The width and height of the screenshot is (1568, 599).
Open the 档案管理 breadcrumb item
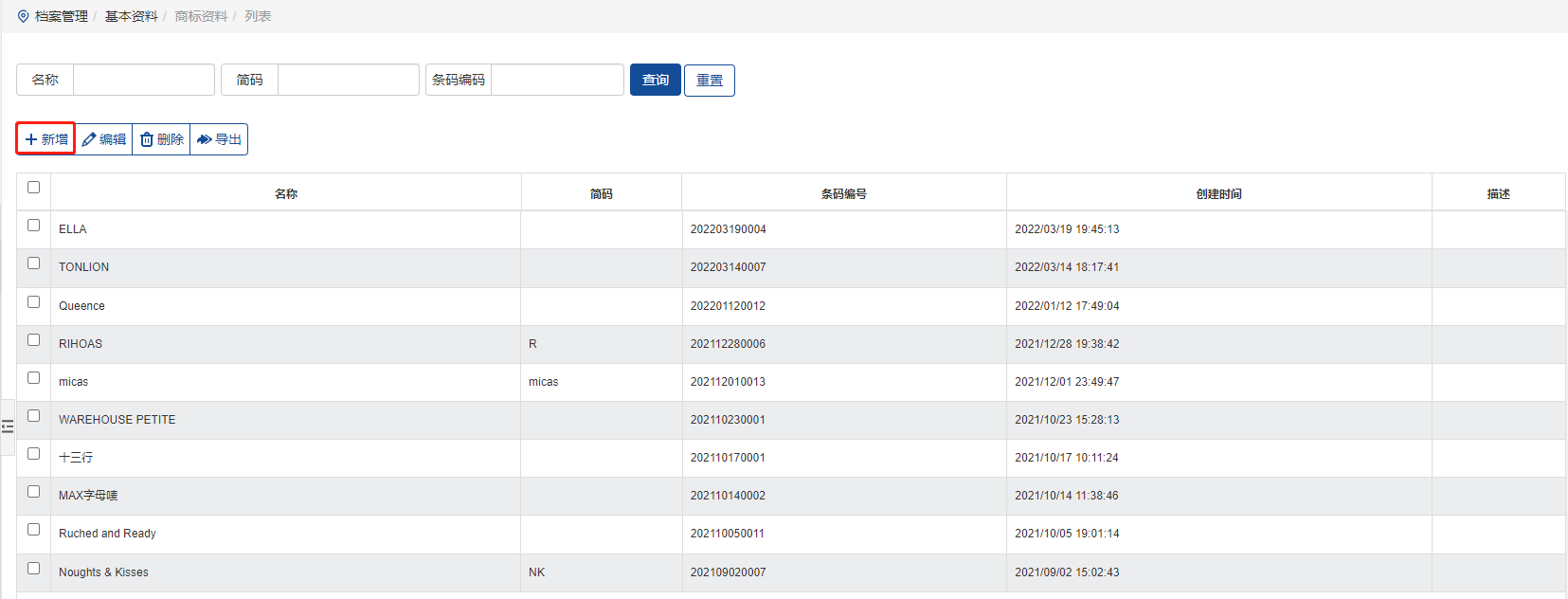click(62, 16)
